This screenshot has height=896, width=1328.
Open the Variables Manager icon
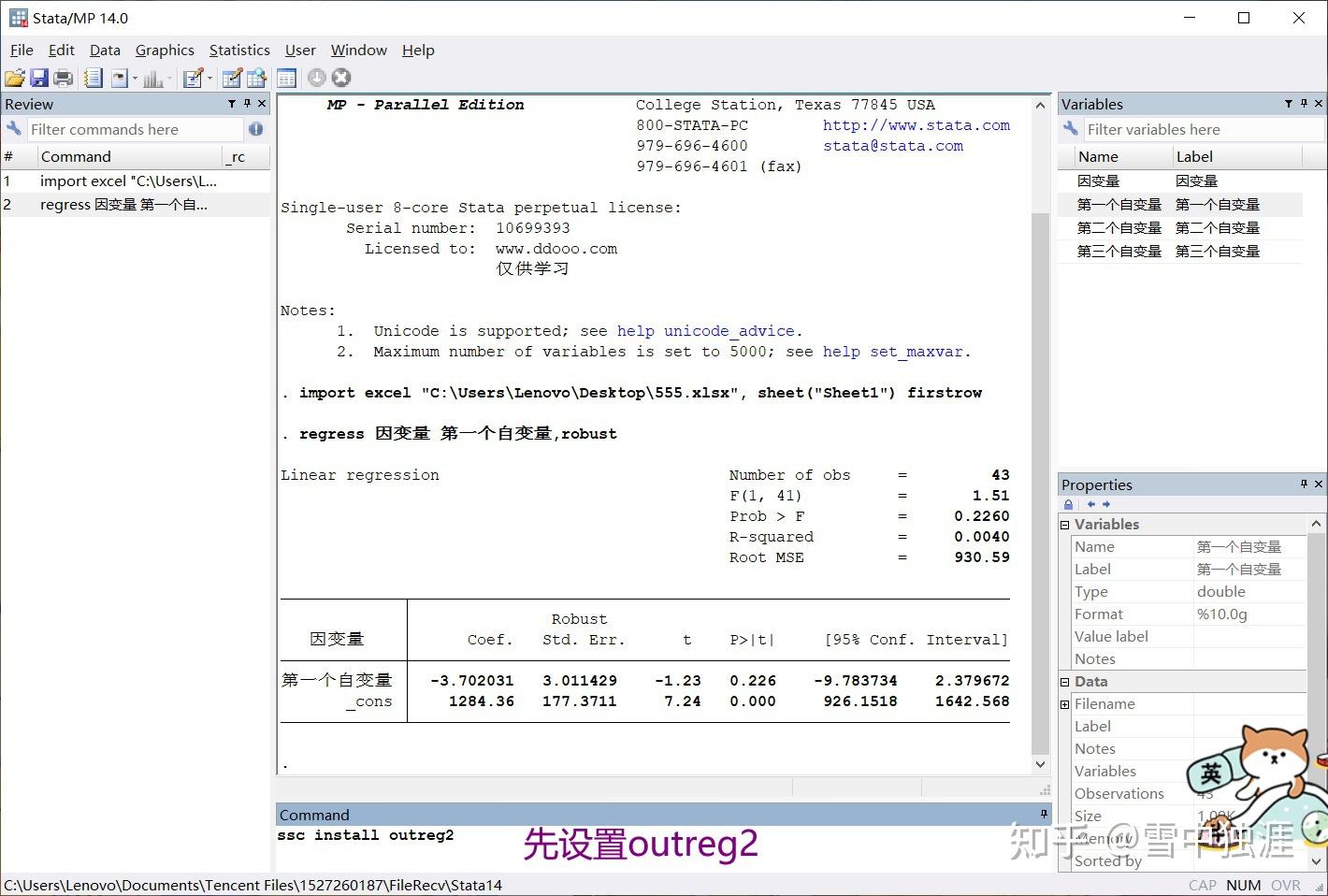(286, 79)
